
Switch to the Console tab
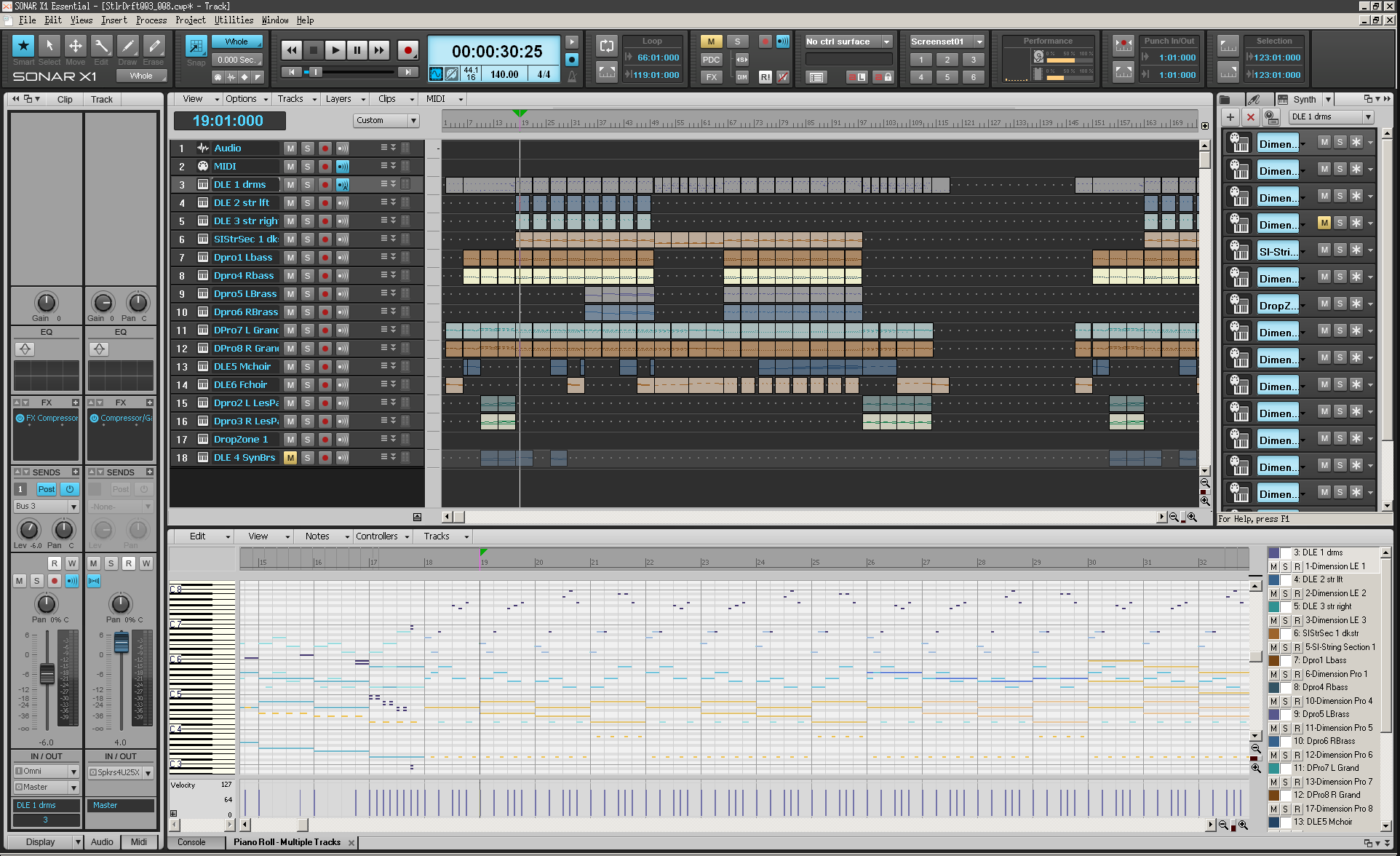click(x=191, y=842)
